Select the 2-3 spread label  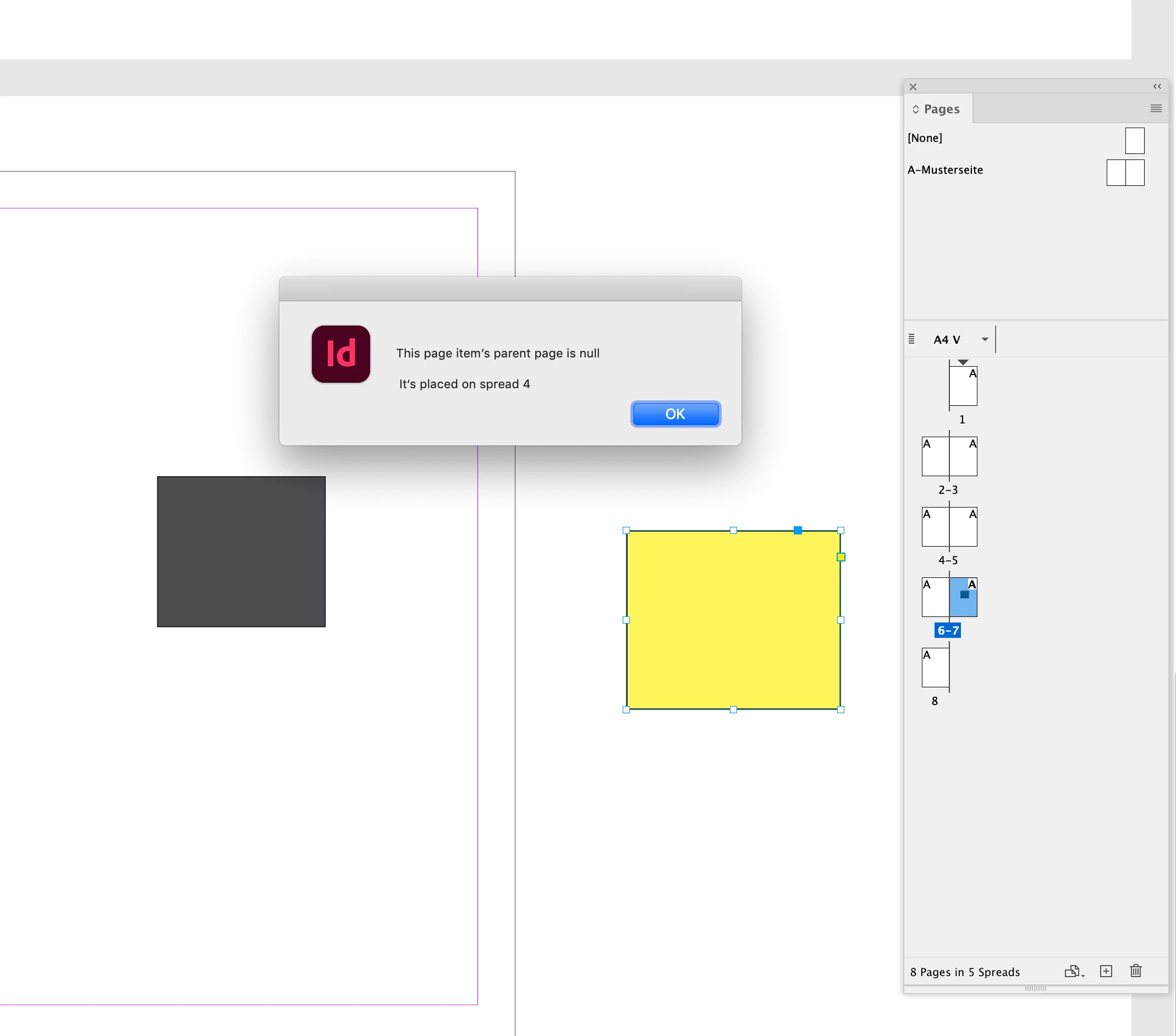click(948, 490)
